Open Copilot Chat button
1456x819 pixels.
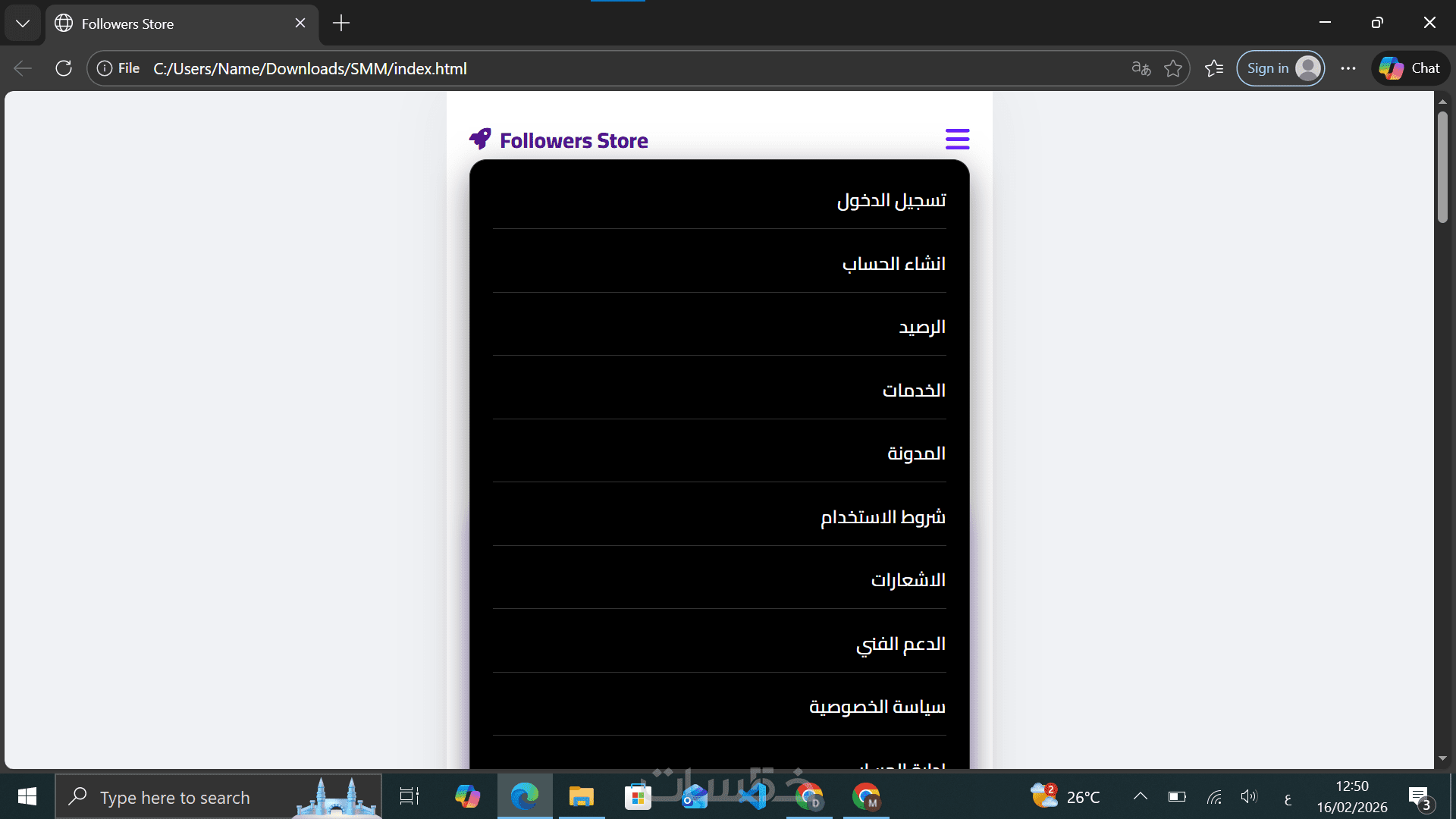[1410, 68]
